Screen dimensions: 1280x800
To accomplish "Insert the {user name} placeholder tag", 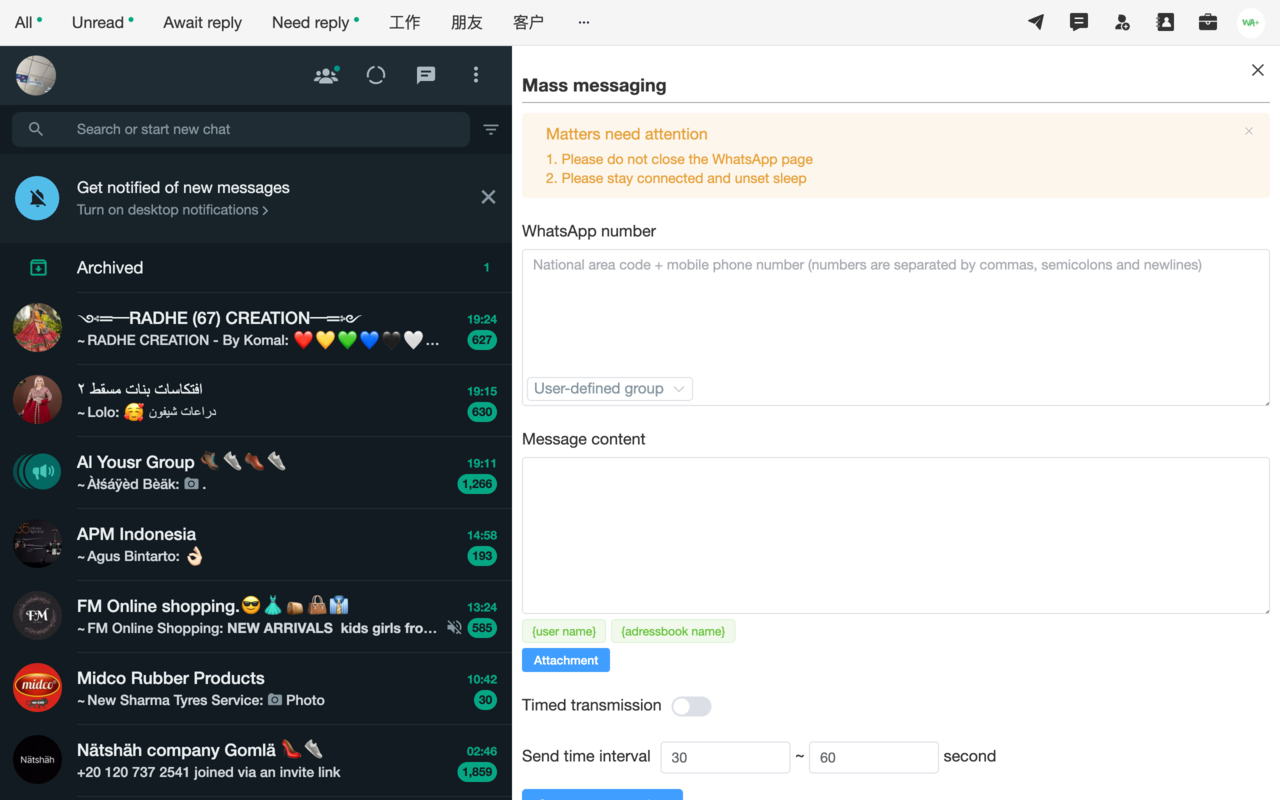I will (564, 631).
